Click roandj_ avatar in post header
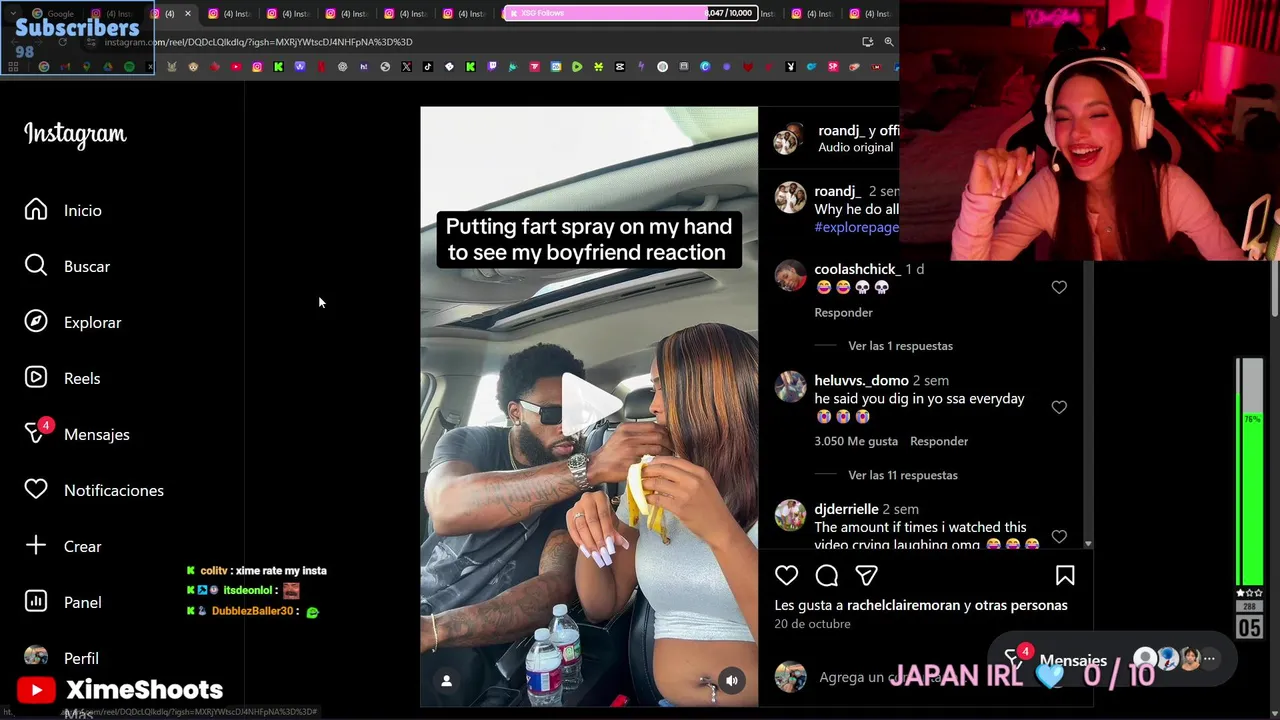1280x720 pixels. 788,139
